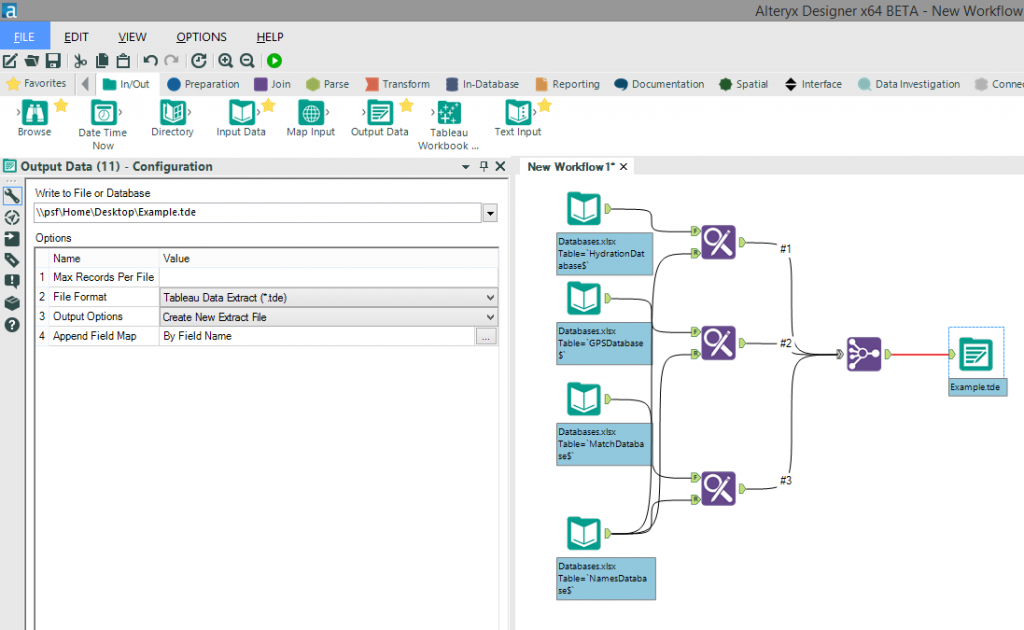Switch to the Transform tool category
The height and width of the screenshot is (630, 1024).
click(397, 84)
